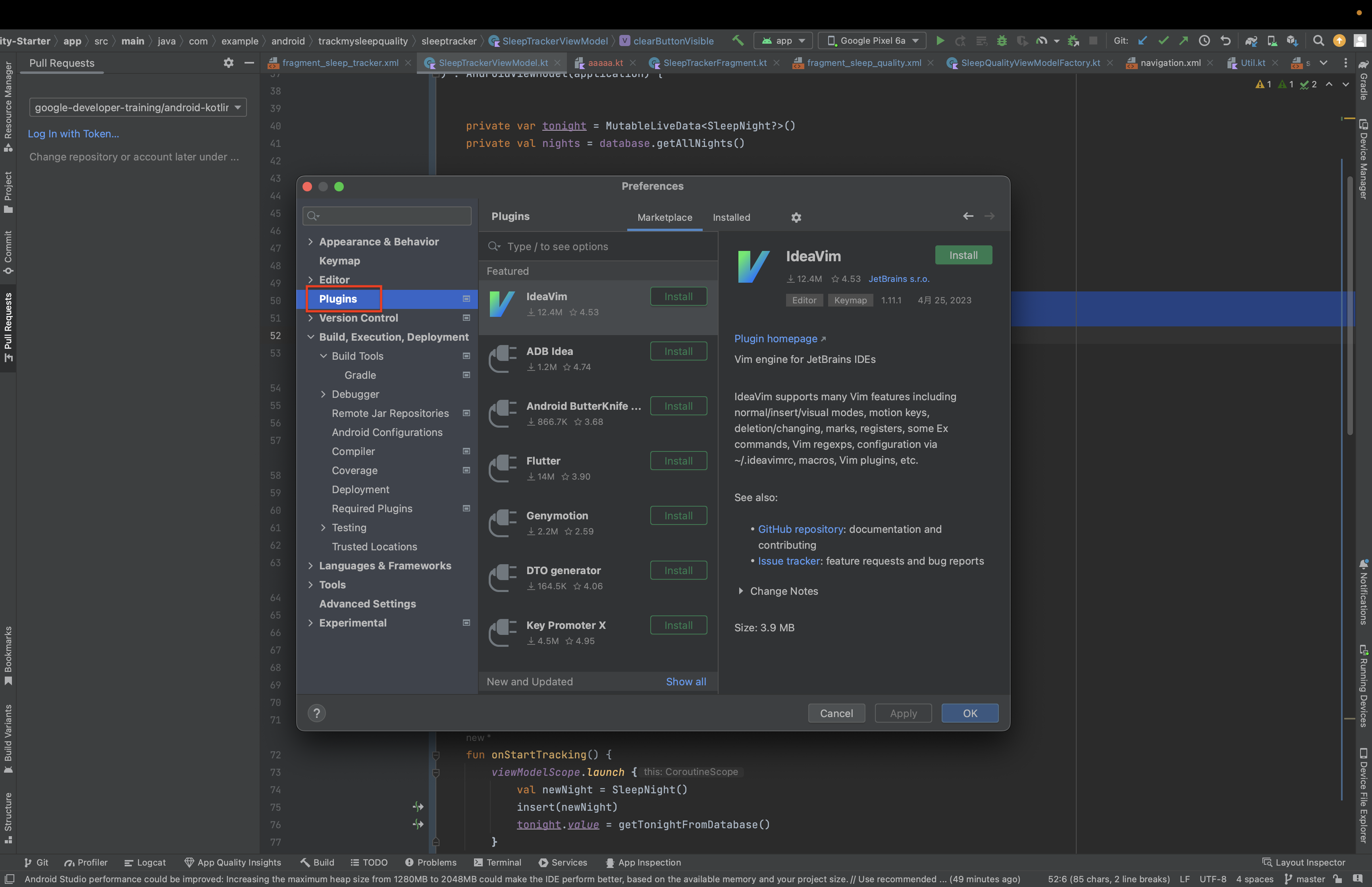
Task: Hide the Pull Requests panel with minus icon
Action: click(x=249, y=63)
